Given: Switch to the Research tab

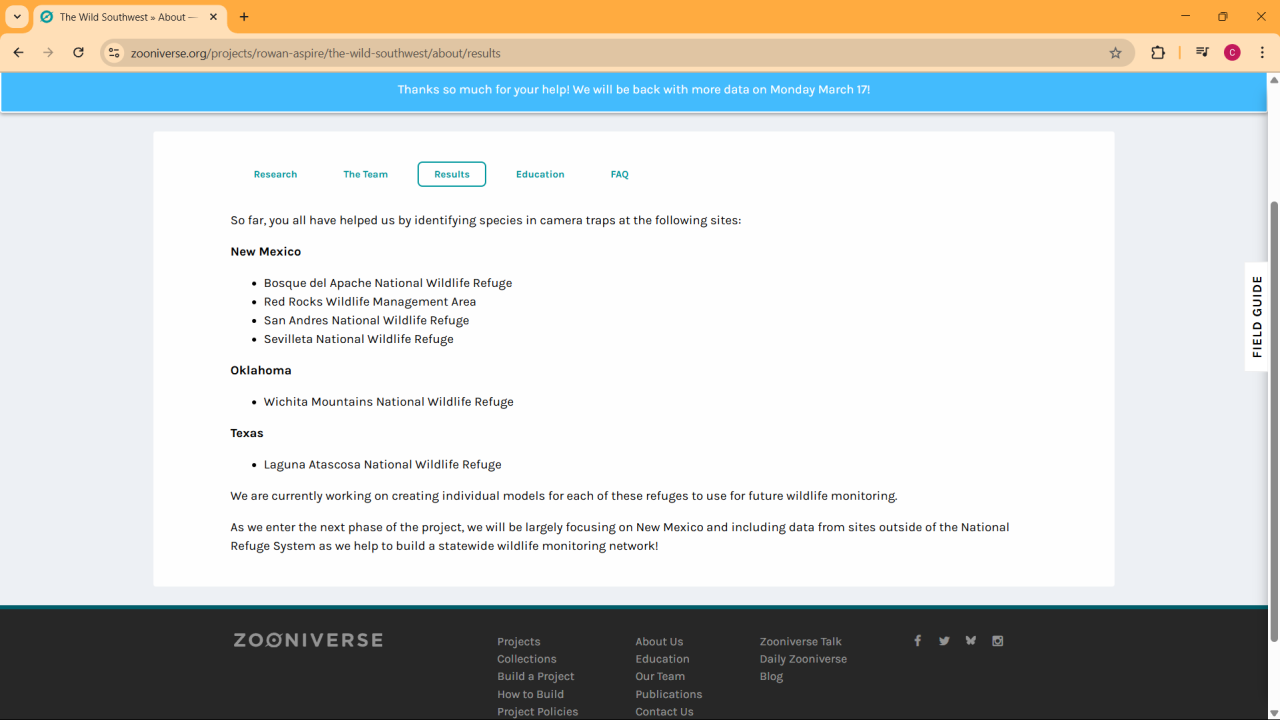Looking at the screenshot, I should [x=275, y=174].
